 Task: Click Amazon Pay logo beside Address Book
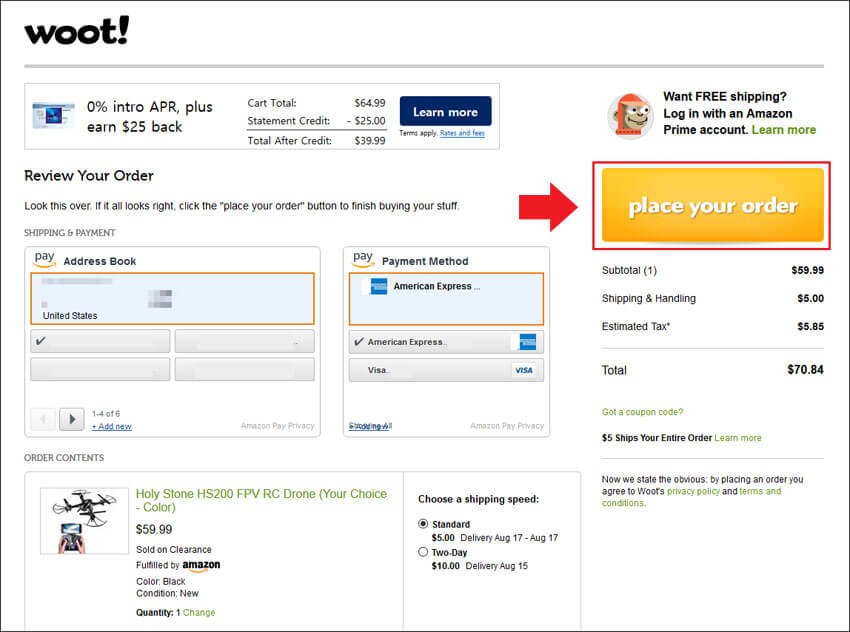44,259
